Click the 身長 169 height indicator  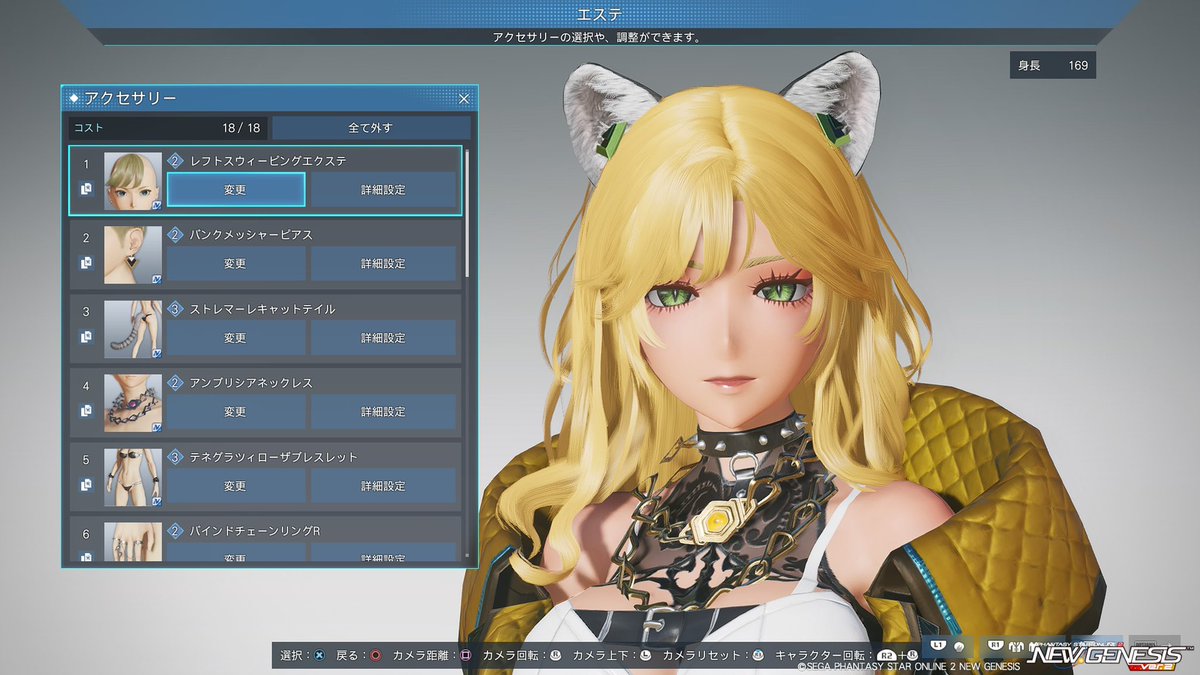coord(1053,66)
